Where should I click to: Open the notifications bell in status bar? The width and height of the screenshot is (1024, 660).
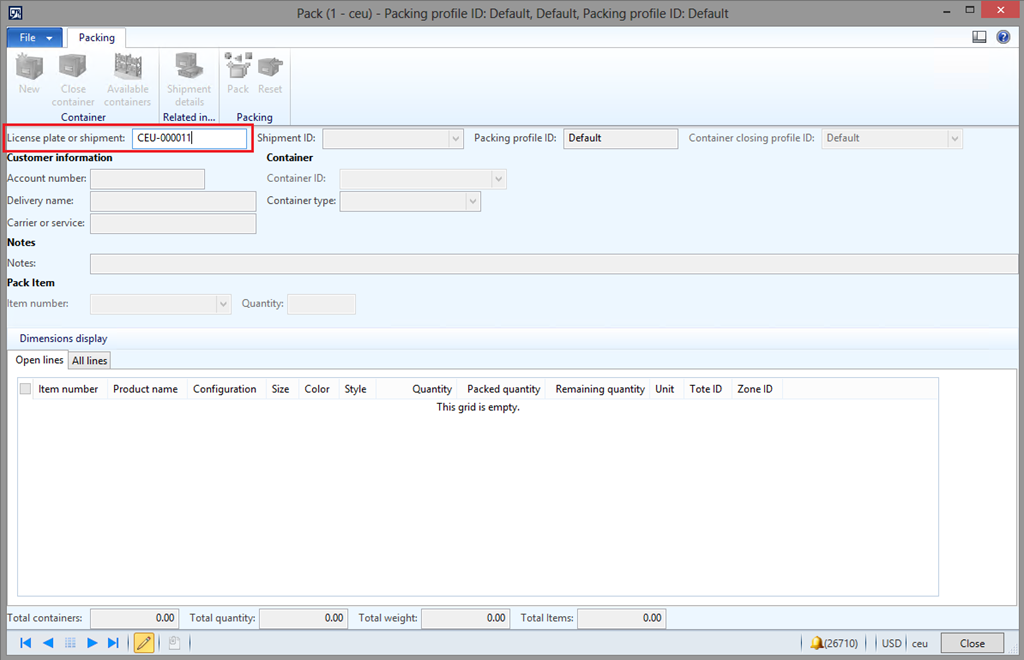pyautogui.click(x=817, y=643)
